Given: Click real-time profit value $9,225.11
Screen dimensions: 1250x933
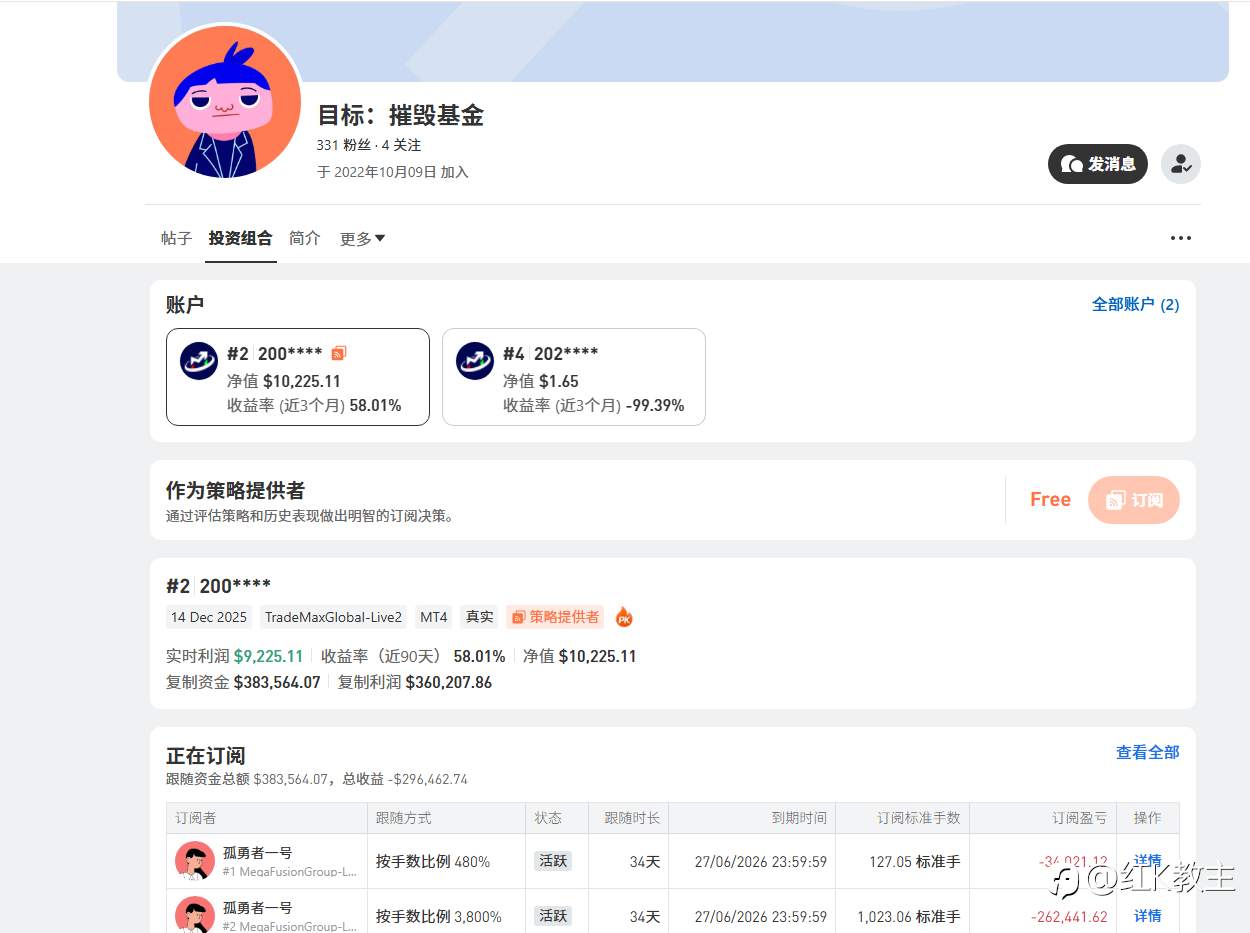Looking at the screenshot, I should (x=268, y=656).
